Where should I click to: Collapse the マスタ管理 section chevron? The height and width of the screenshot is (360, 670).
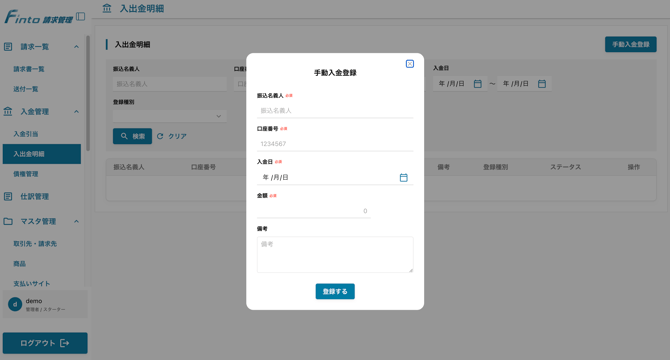click(76, 221)
